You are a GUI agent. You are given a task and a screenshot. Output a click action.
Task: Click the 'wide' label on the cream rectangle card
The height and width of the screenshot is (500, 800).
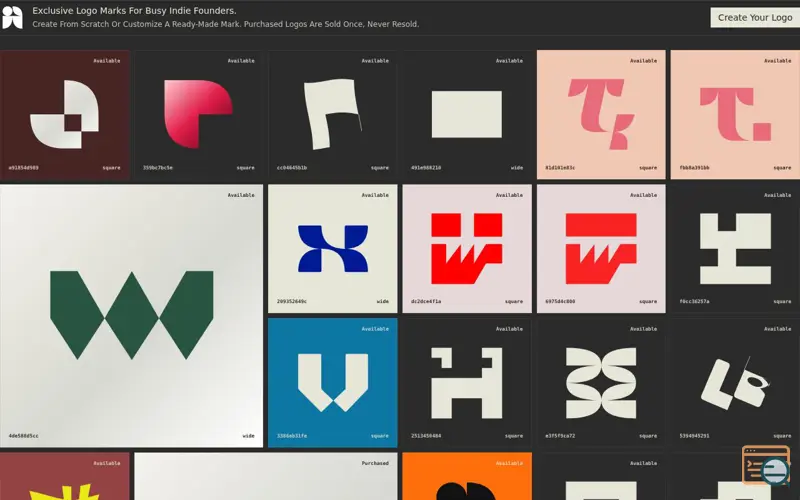(517, 167)
